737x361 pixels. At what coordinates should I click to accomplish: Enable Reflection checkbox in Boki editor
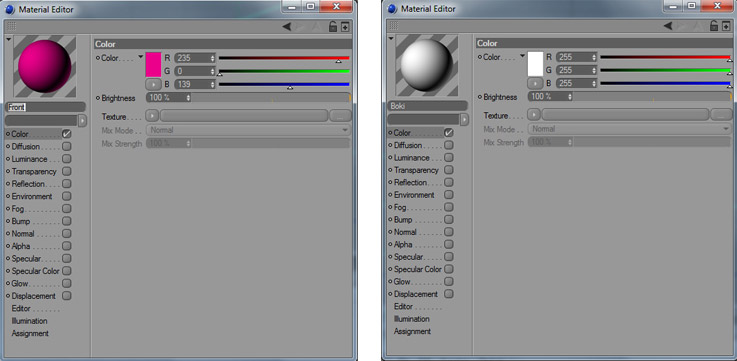pyautogui.click(x=449, y=182)
